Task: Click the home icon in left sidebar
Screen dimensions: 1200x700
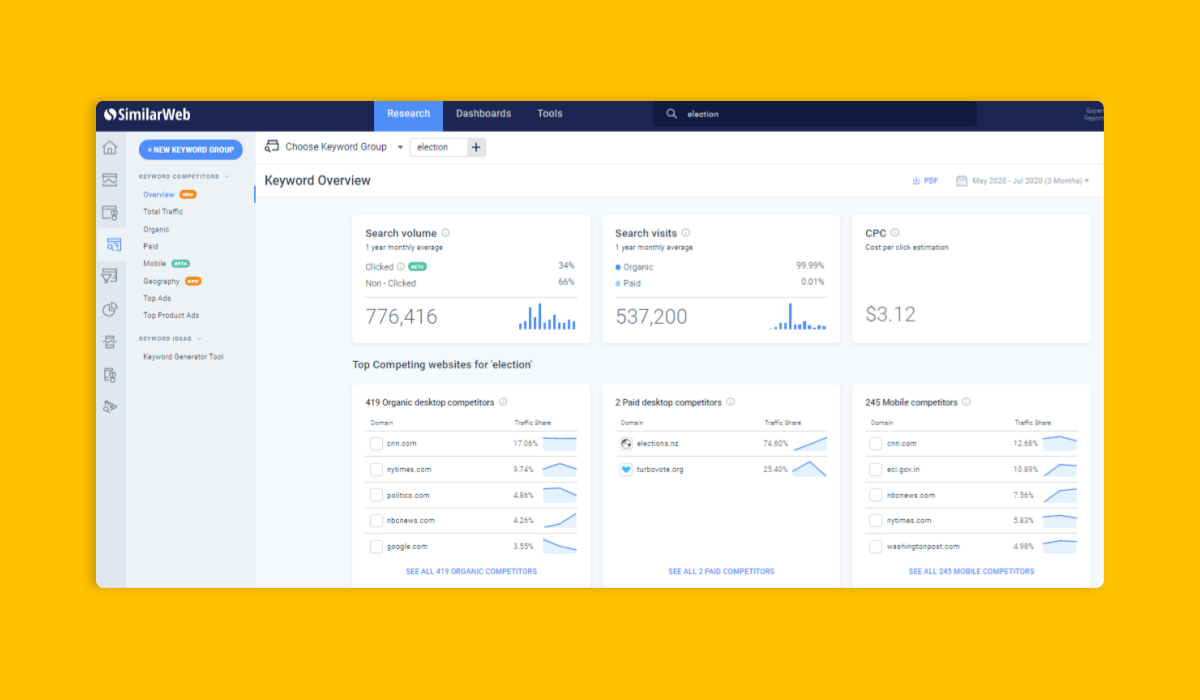Action: (x=110, y=148)
